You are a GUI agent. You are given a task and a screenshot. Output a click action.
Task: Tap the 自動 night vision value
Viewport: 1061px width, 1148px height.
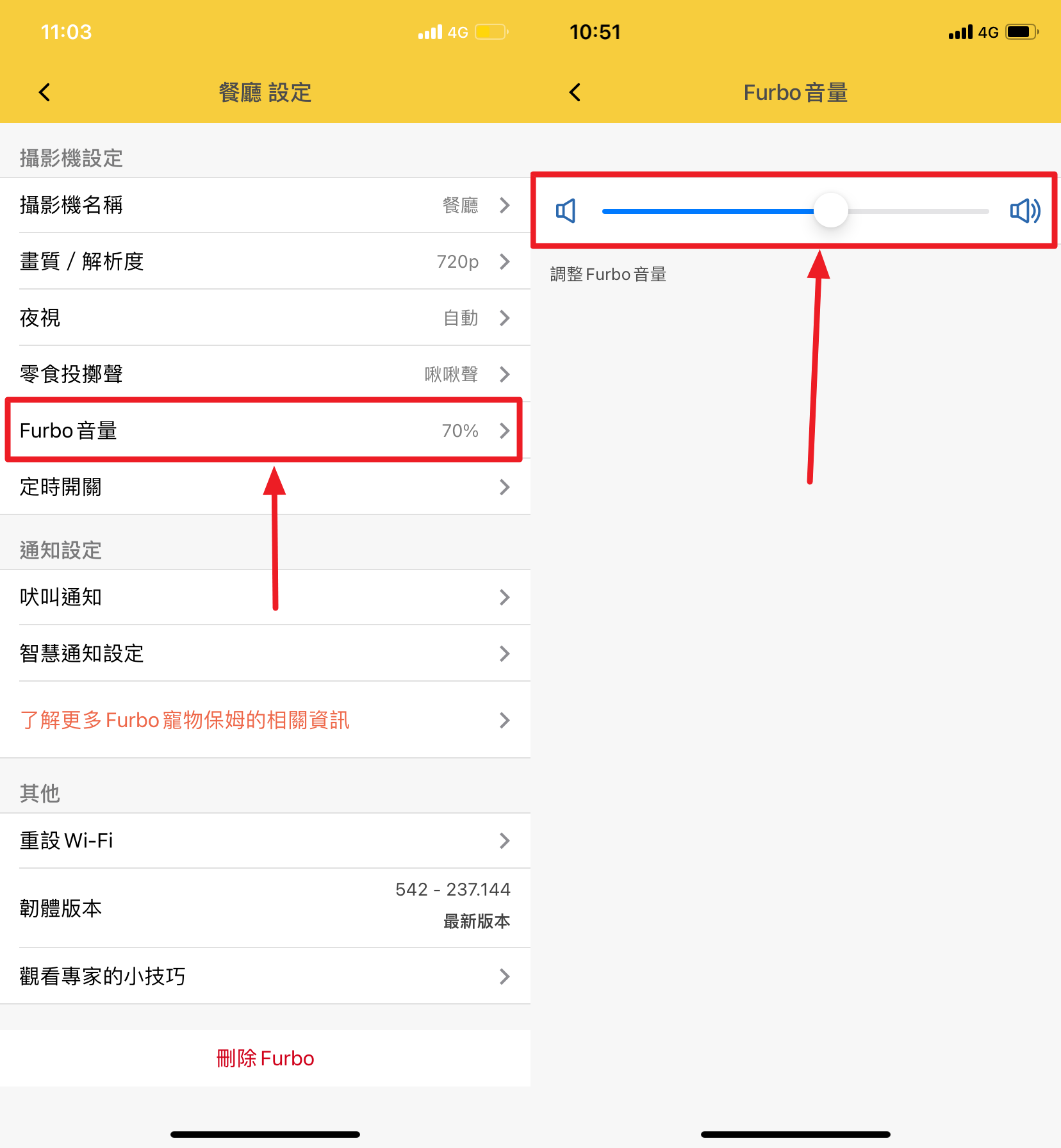[x=461, y=318]
